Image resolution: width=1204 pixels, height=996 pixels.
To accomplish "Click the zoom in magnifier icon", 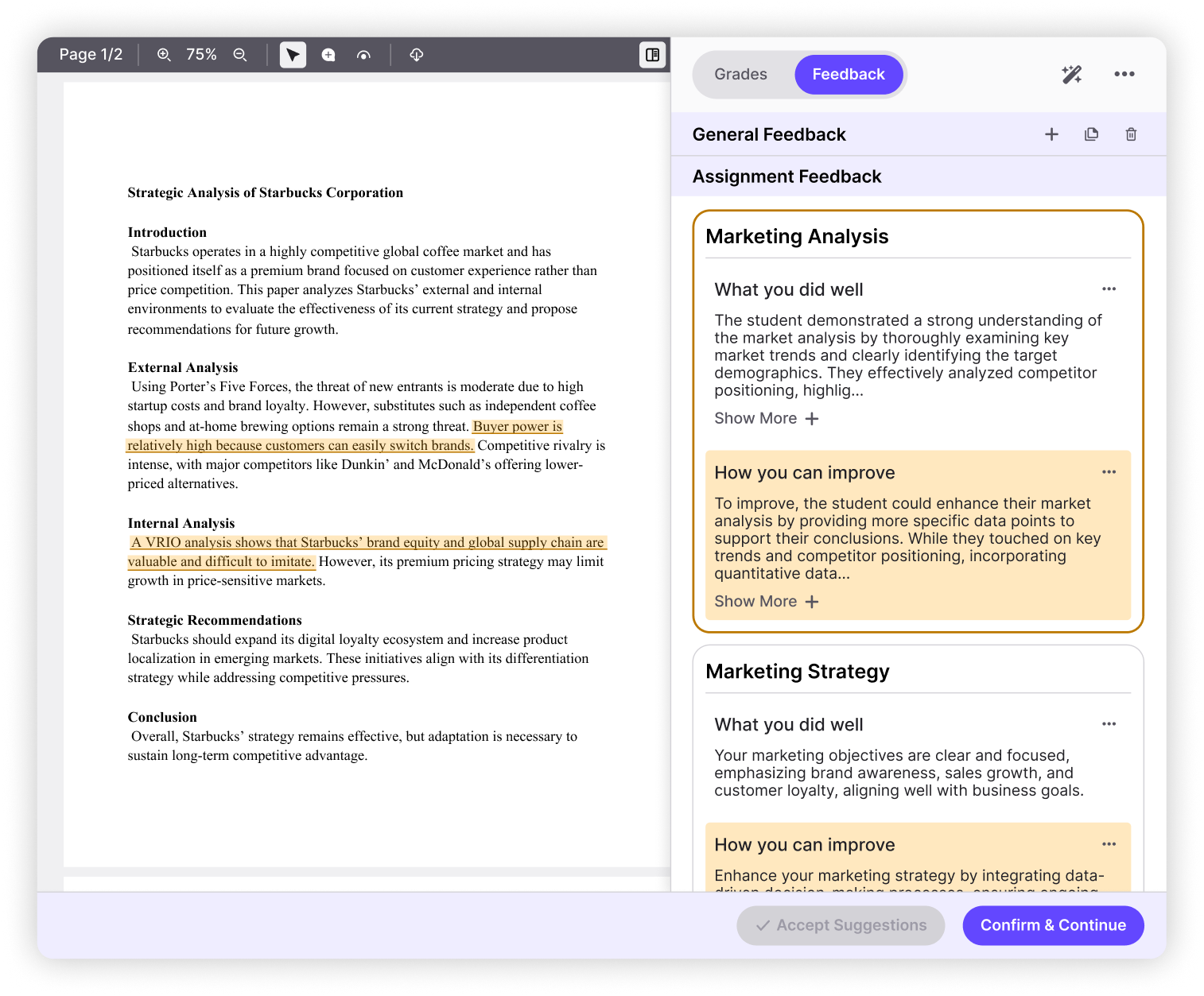I will (164, 55).
